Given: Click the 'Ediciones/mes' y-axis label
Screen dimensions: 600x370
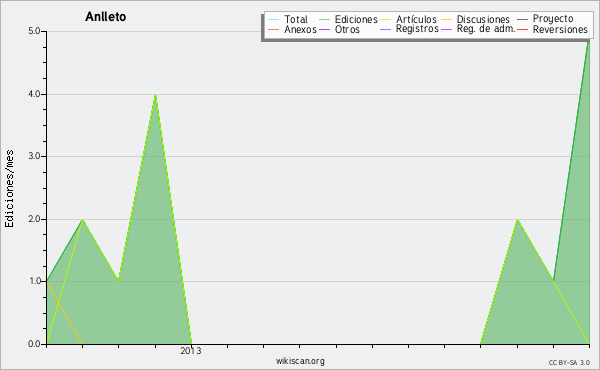Looking at the screenshot, I should (x=9, y=189).
